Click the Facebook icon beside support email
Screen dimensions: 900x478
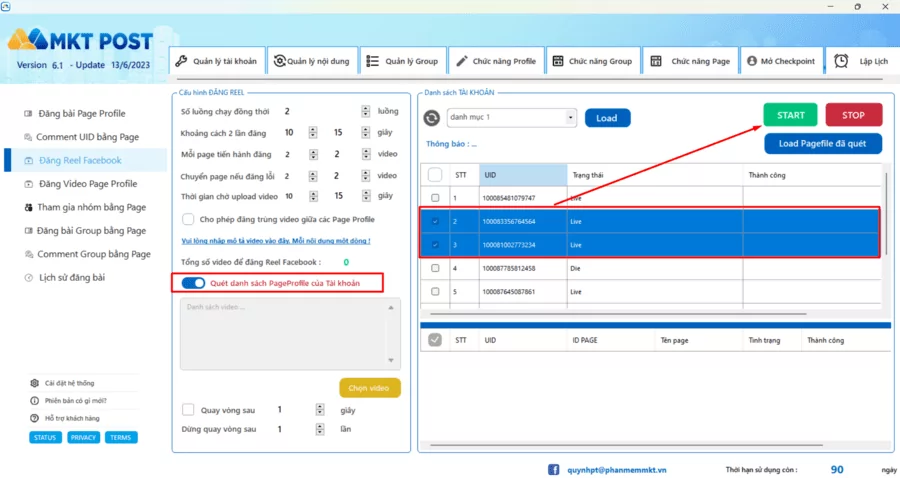(x=553, y=469)
